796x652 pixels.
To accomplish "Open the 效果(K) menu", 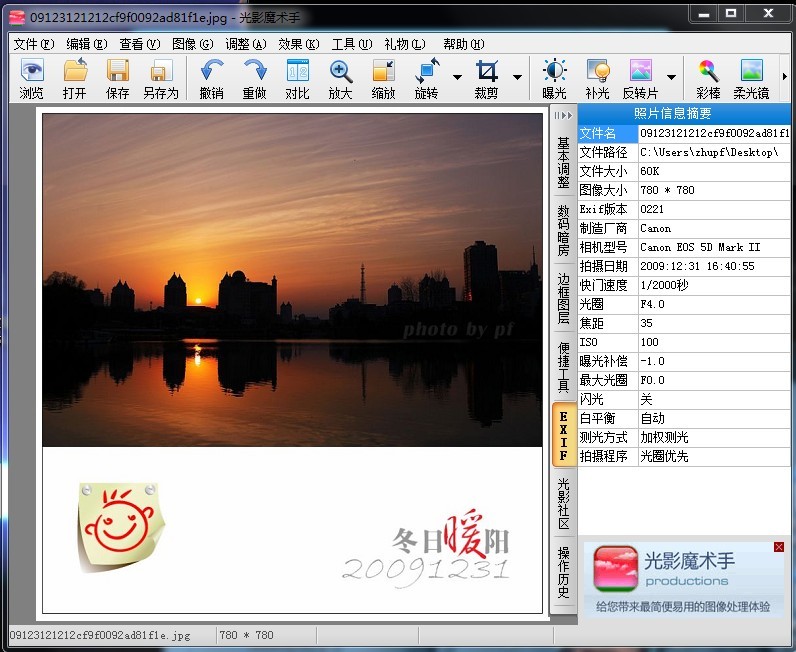I will pos(298,44).
